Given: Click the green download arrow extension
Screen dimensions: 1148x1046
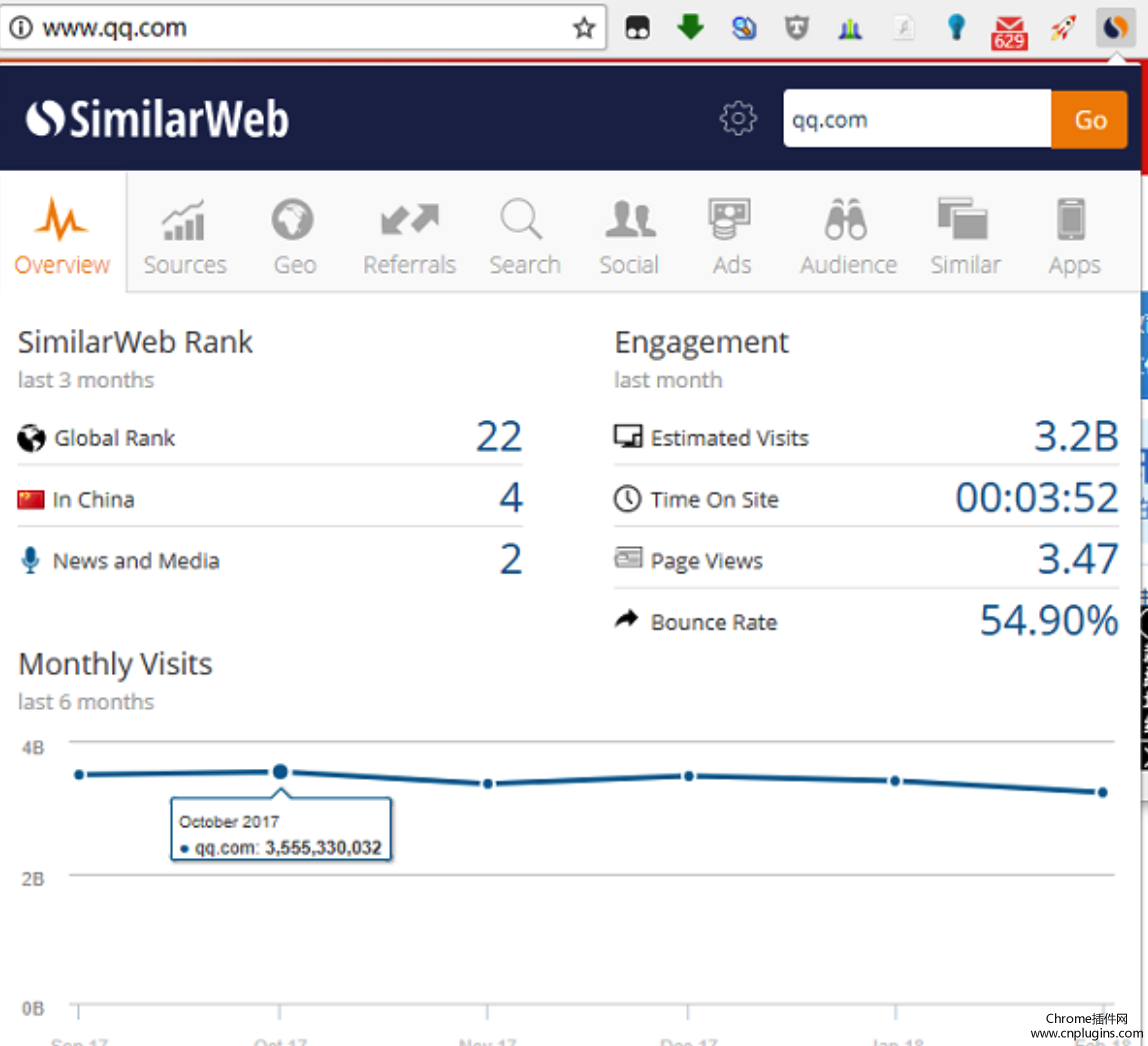Looking at the screenshot, I should (x=690, y=27).
